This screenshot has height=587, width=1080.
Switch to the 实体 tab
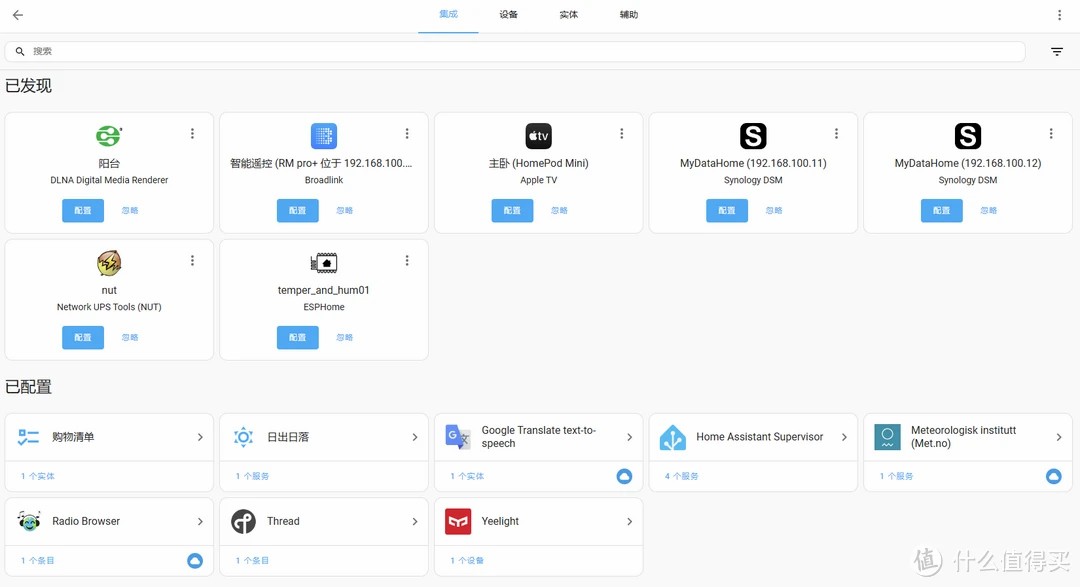pyautogui.click(x=568, y=15)
